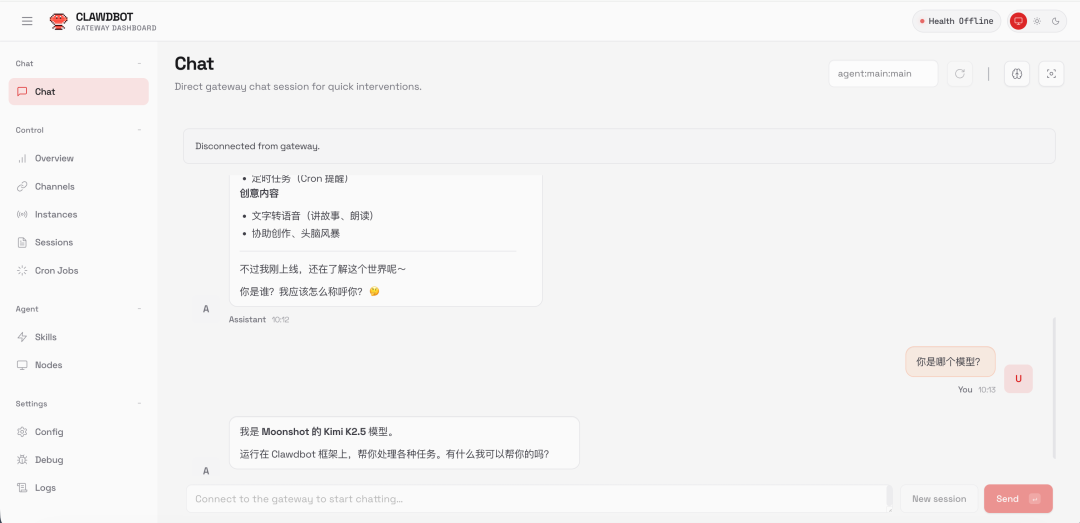Click the 创意内容 heading

click(259, 194)
